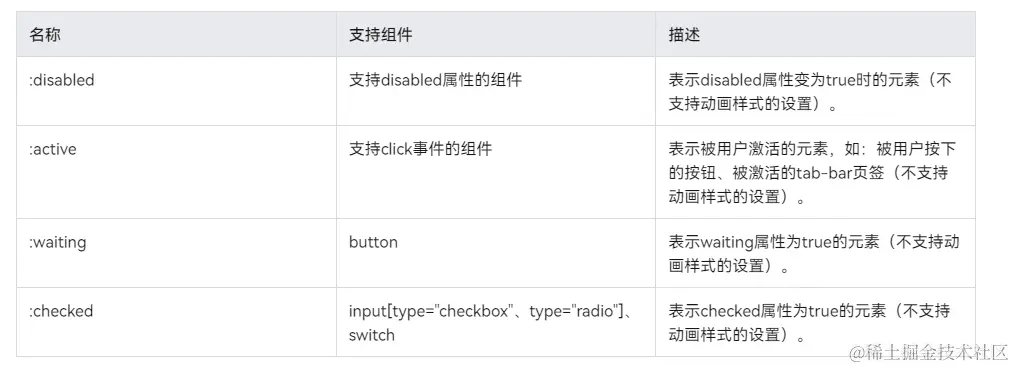Viewport: 1015px width, 369px height.
Task: Click the description of the :active row
Action: click(812, 173)
